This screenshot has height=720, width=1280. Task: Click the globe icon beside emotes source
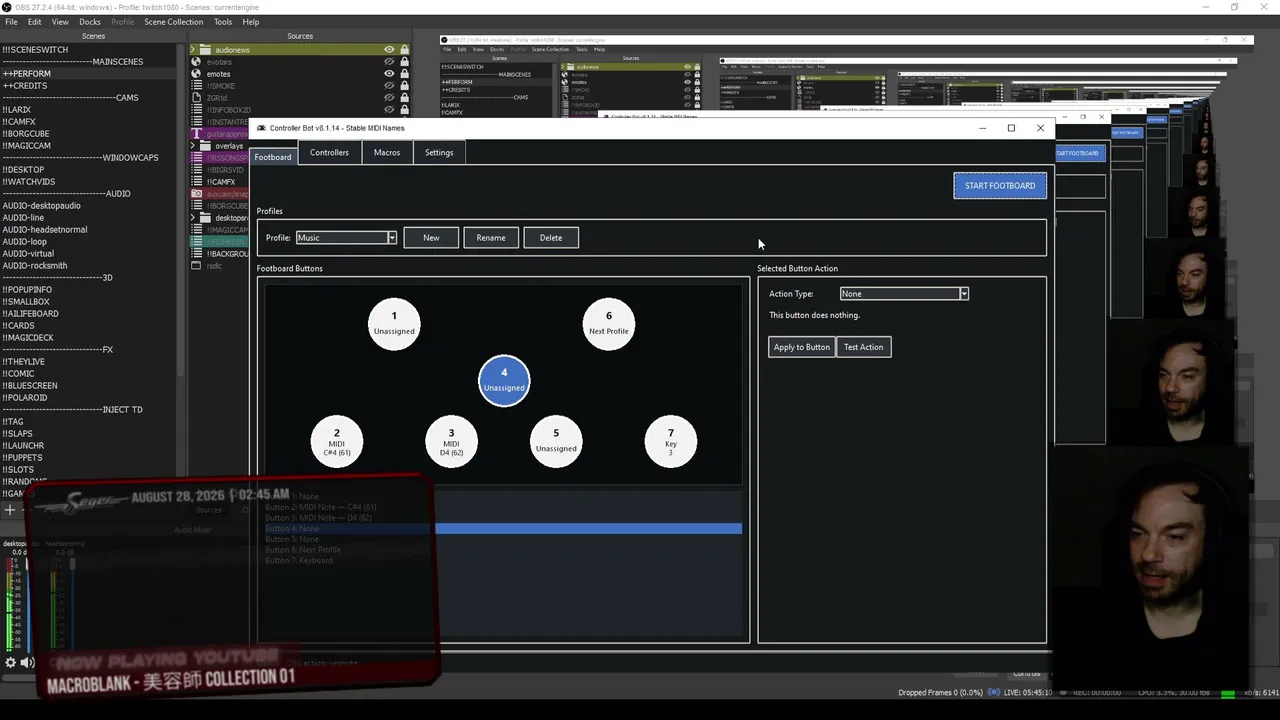196,74
